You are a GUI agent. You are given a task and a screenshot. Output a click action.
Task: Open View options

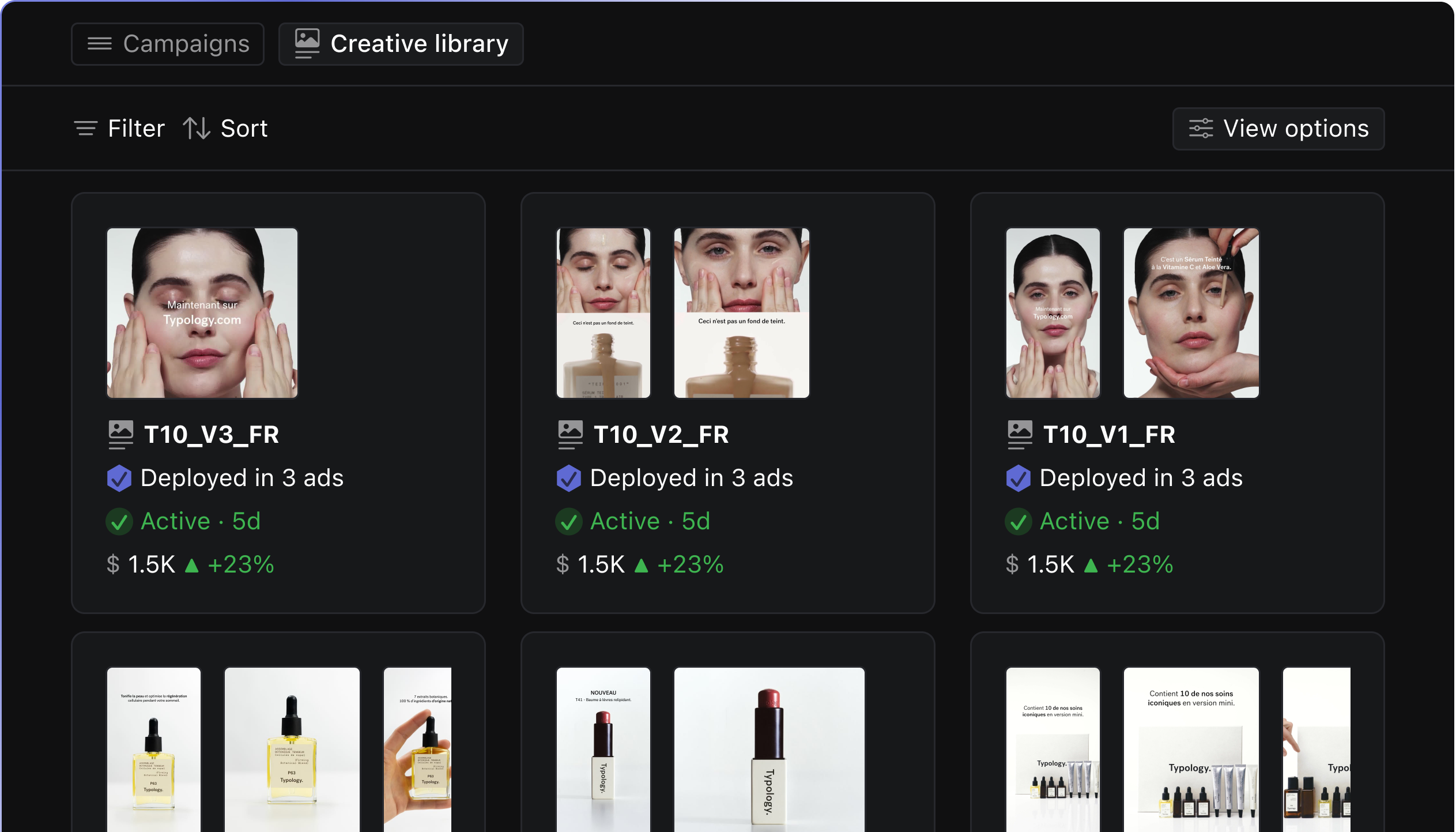(1278, 129)
